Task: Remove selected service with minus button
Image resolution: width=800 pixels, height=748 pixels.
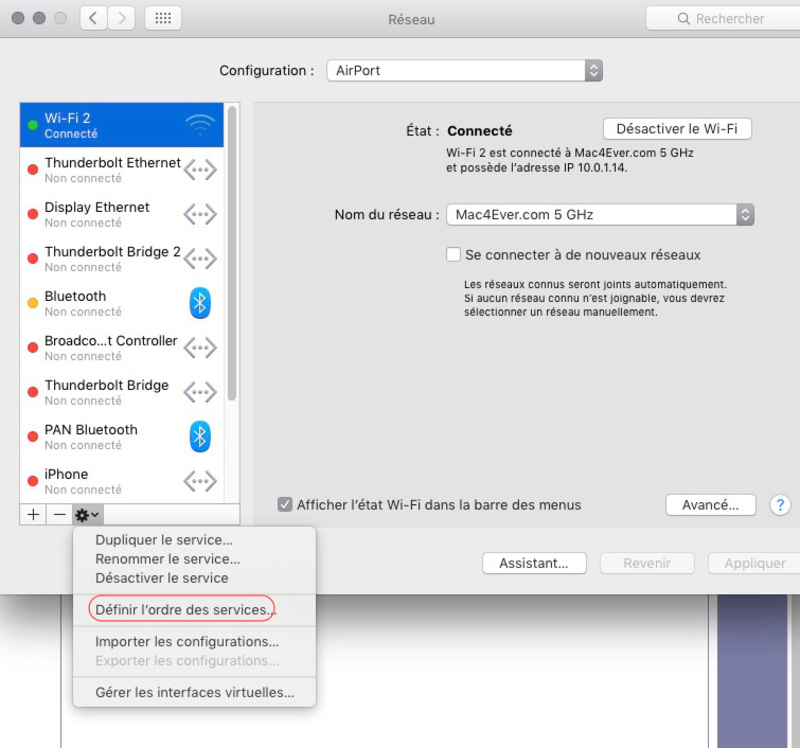Action: pos(60,514)
